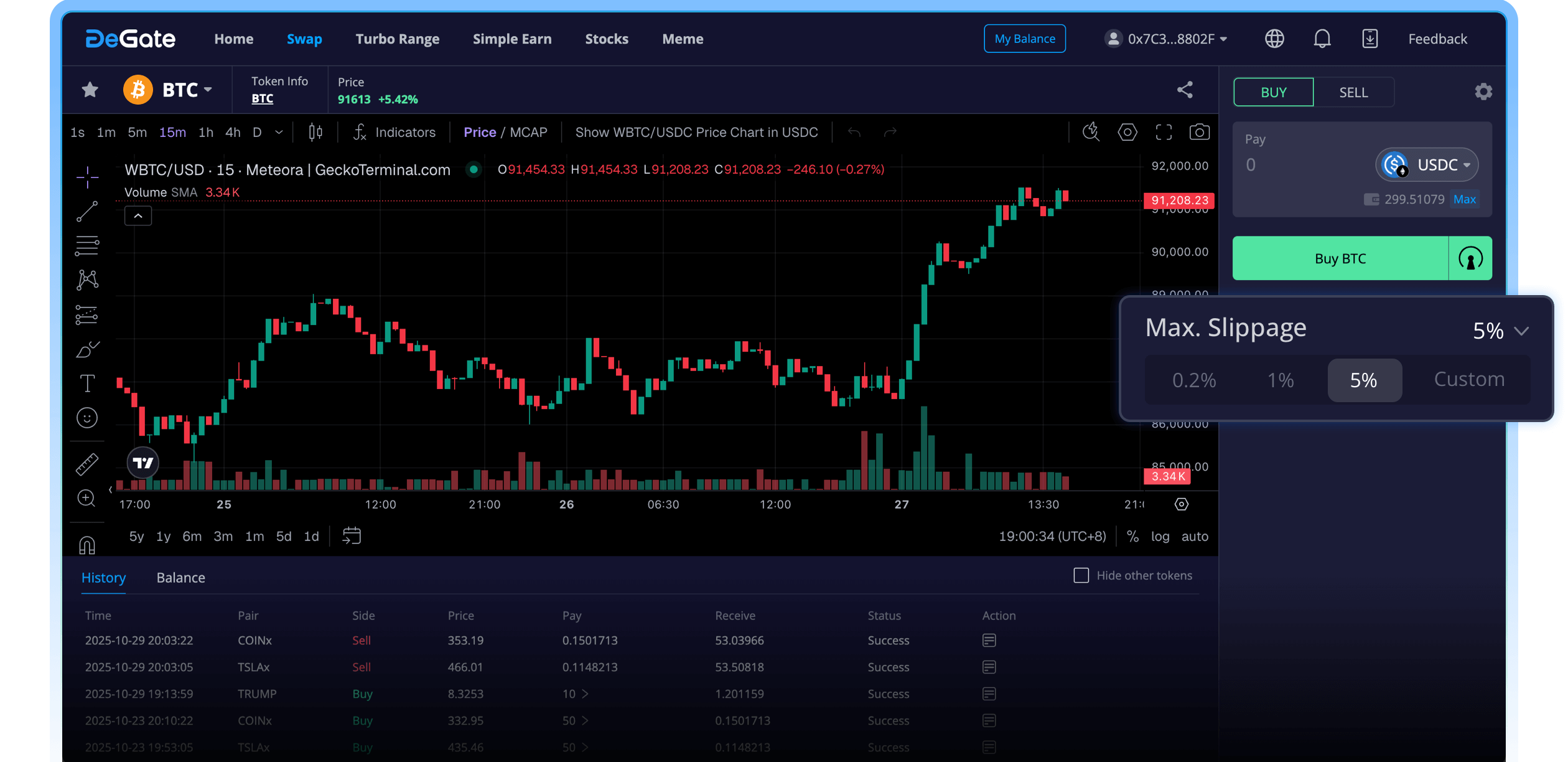Viewport: 1568px width, 762px height.
Task: Select the ruler measure tool
Action: pyautogui.click(x=87, y=464)
